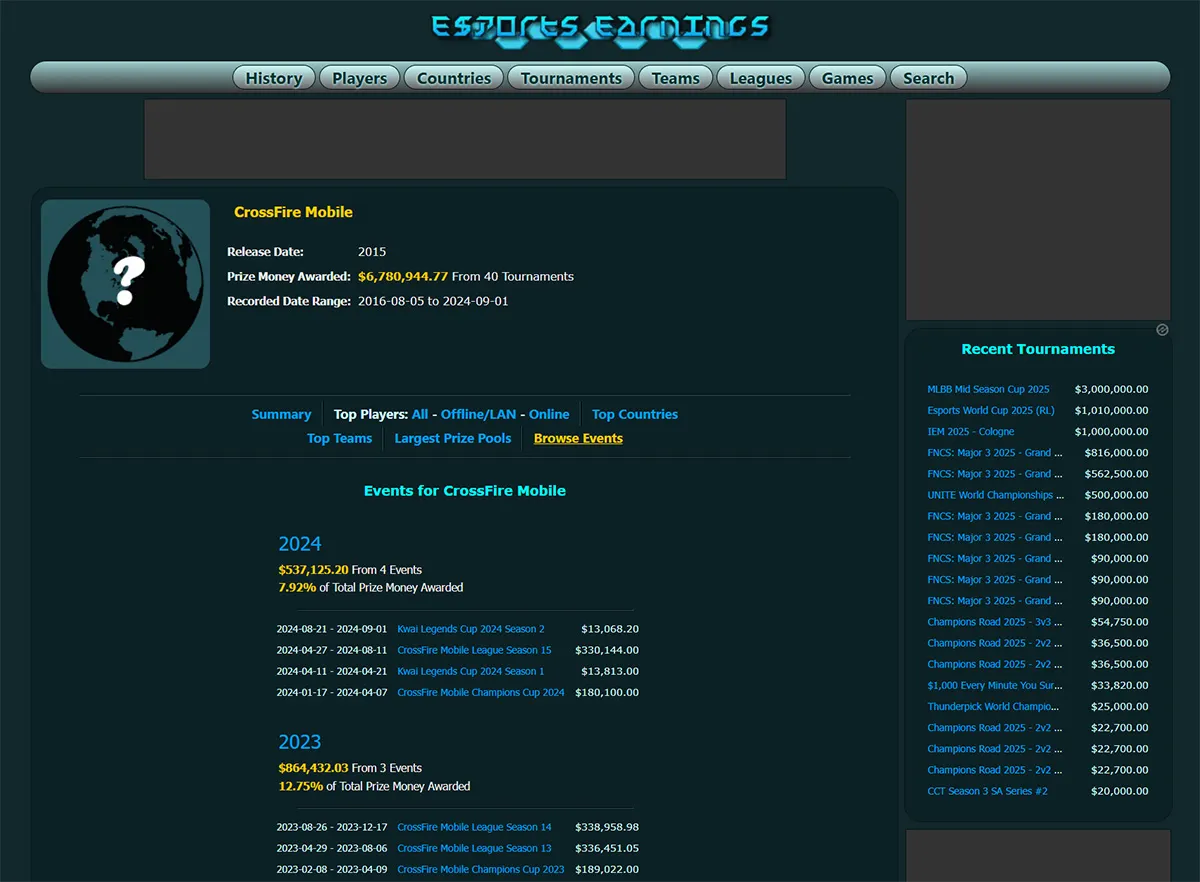Open the Players navigation menu
1200x882 pixels.
(x=359, y=78)
